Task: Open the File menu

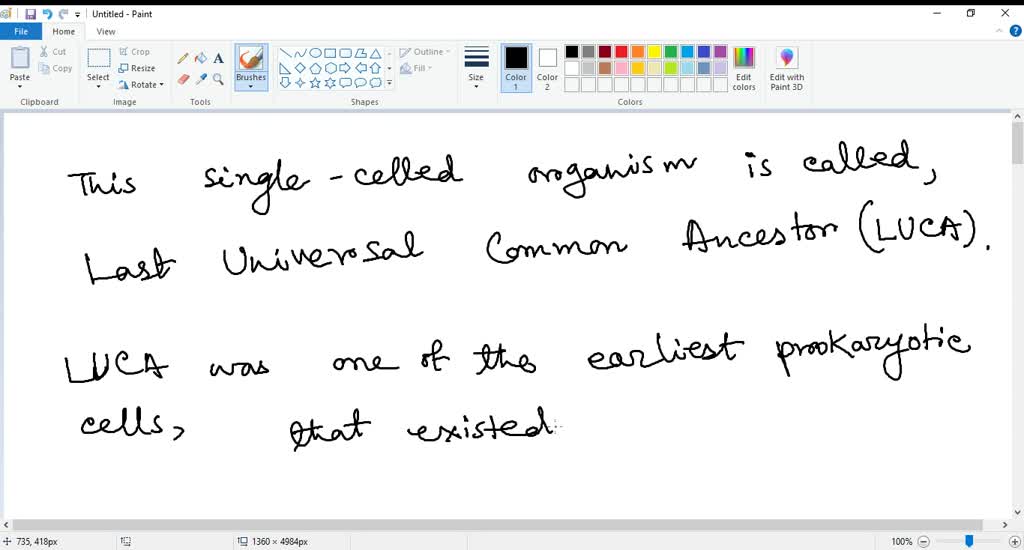Action: 20,31
